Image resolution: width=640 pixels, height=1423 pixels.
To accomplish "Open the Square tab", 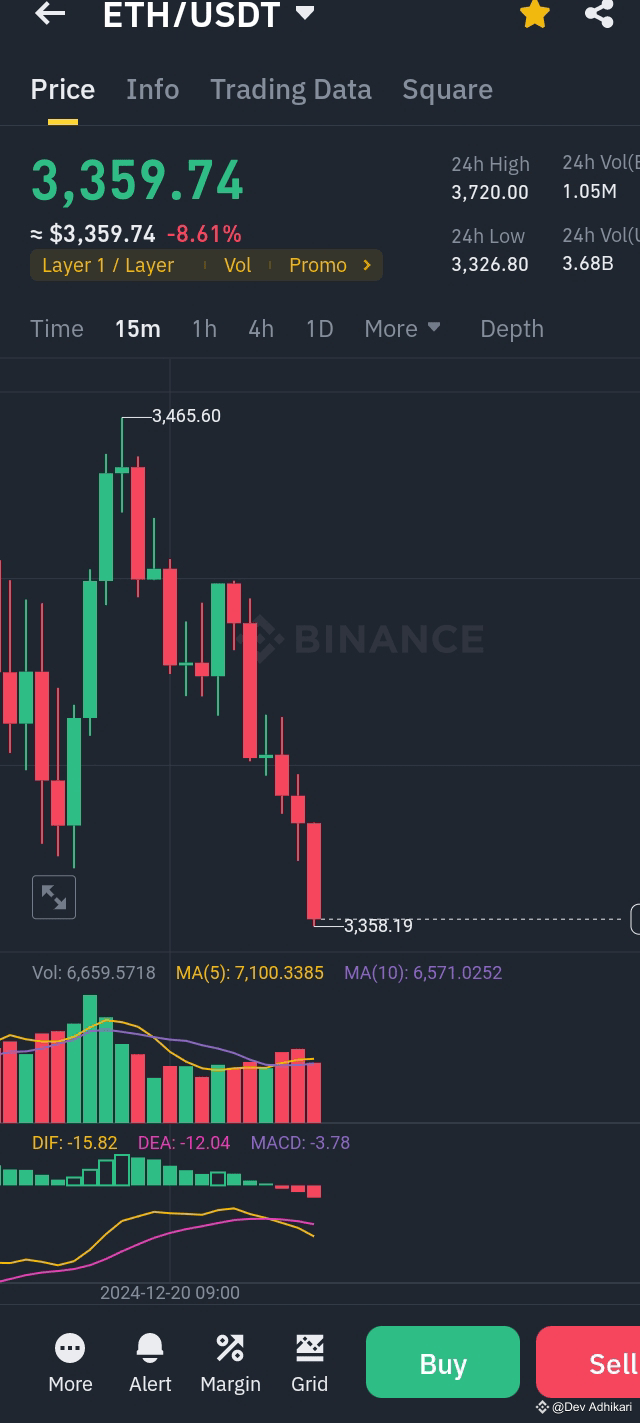I will 447,89.
